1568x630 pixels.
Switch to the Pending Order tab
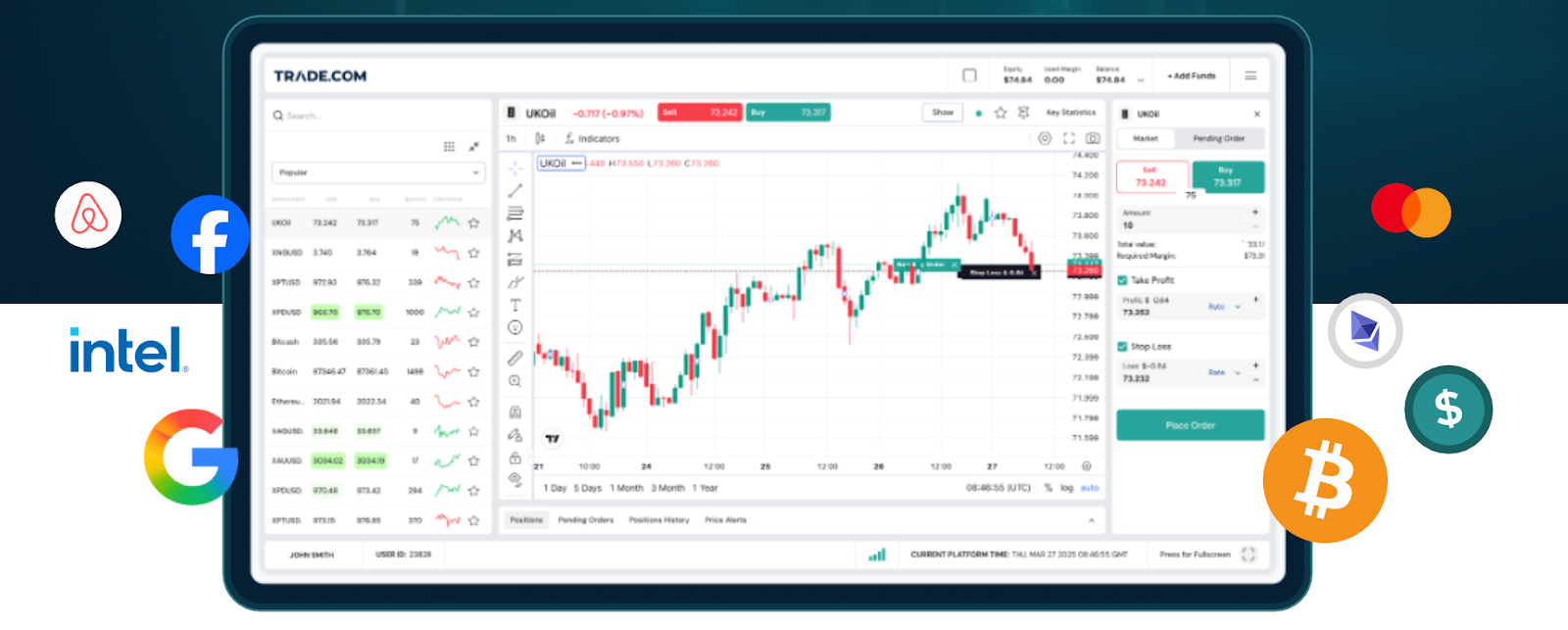[x=1218, y=139]
